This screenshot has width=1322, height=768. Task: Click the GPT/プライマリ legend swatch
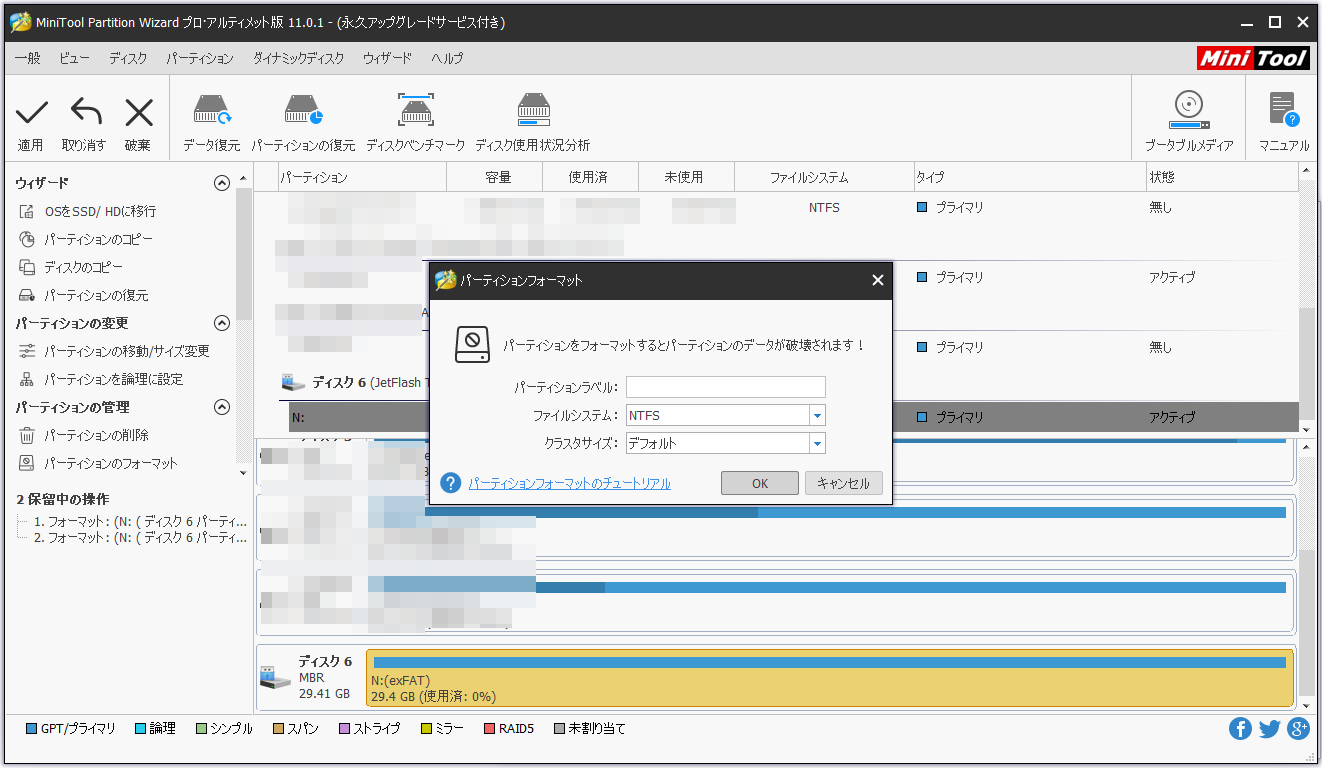(31, 729)
